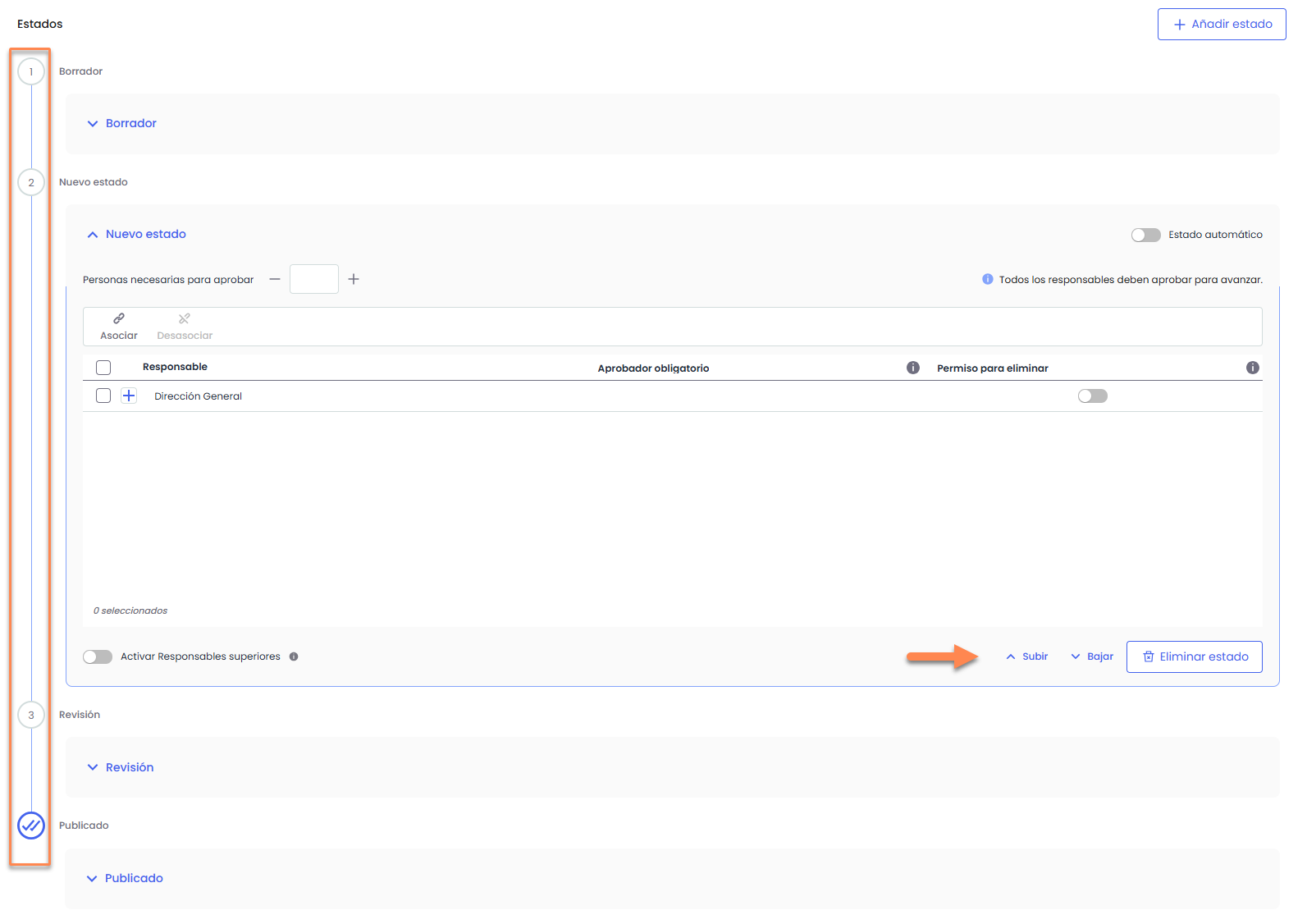Viewport: 1307px width, 924px height.
Task: Check the Dirección General row checkbox
Action: click(103, 396)
